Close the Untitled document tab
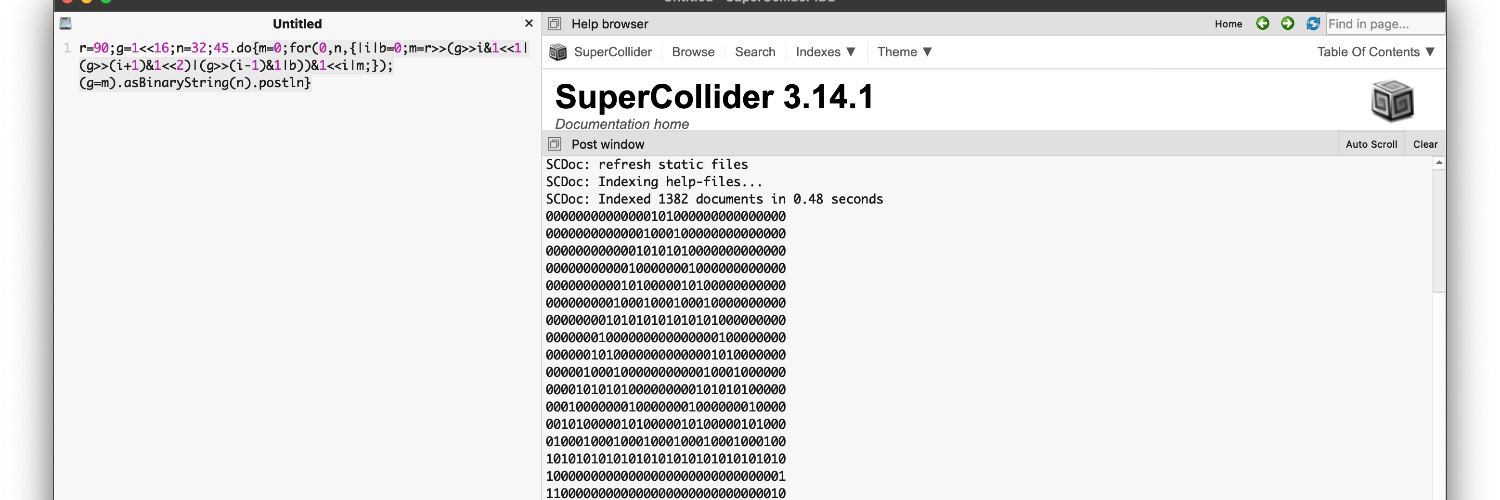The image size is (1500, 500). point(529,23)
